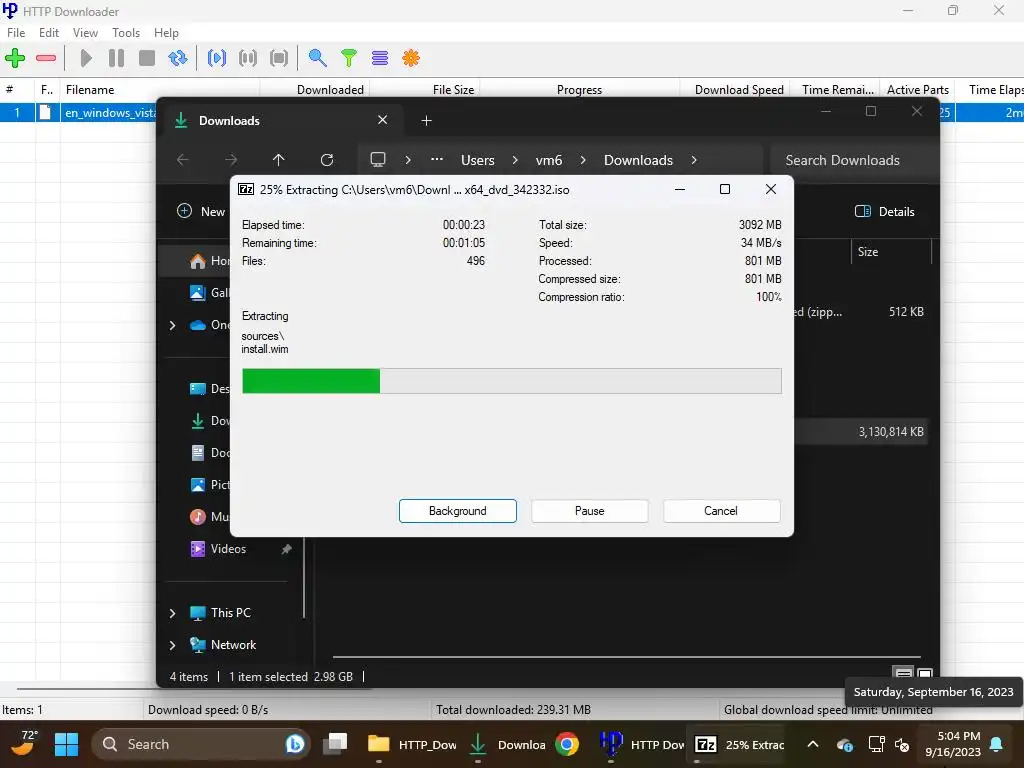Click the green Add URL plus icon
This screenshot has height=768, width=1024.
tap(14, 58)
